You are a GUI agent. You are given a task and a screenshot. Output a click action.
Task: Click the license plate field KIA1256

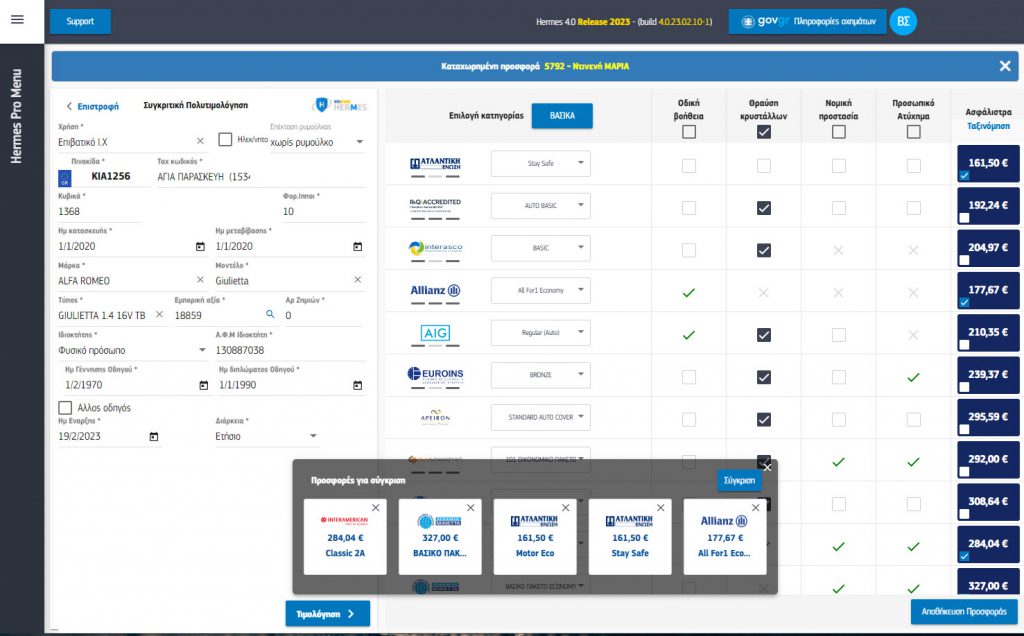[x=110, y=176]
